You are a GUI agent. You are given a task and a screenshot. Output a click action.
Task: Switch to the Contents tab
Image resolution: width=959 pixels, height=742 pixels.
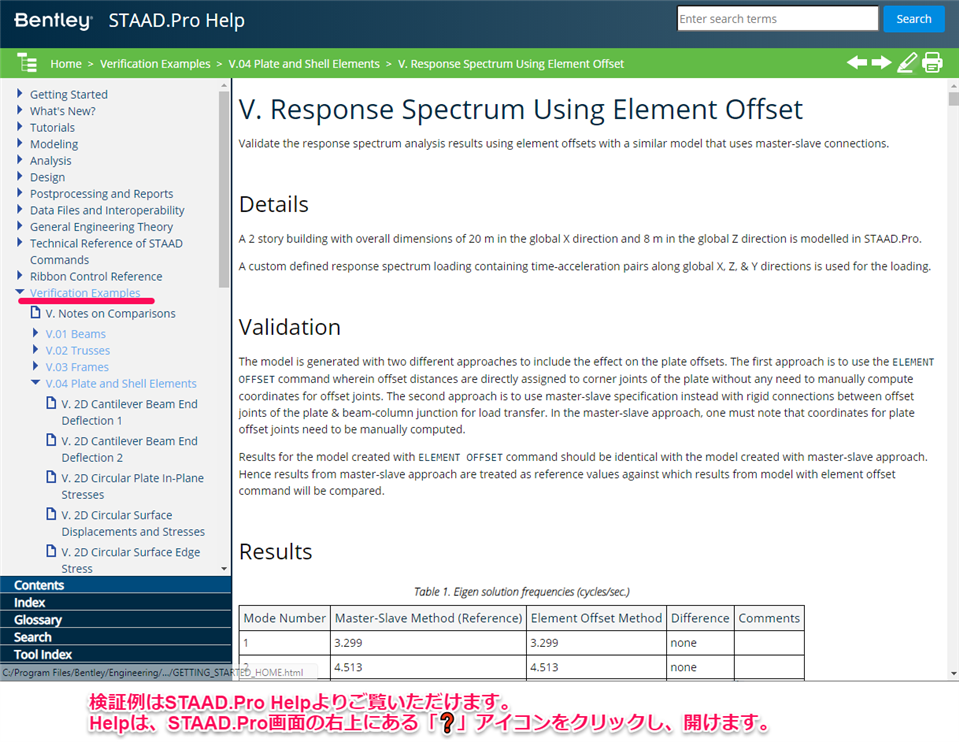(116, 585)
